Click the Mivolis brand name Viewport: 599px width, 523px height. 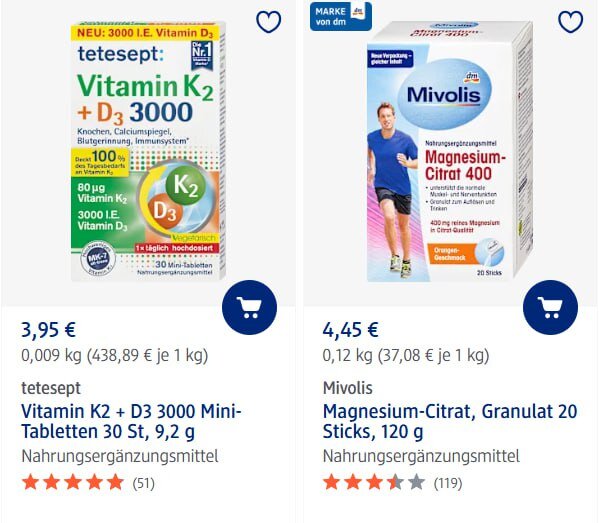pos(348,388)
